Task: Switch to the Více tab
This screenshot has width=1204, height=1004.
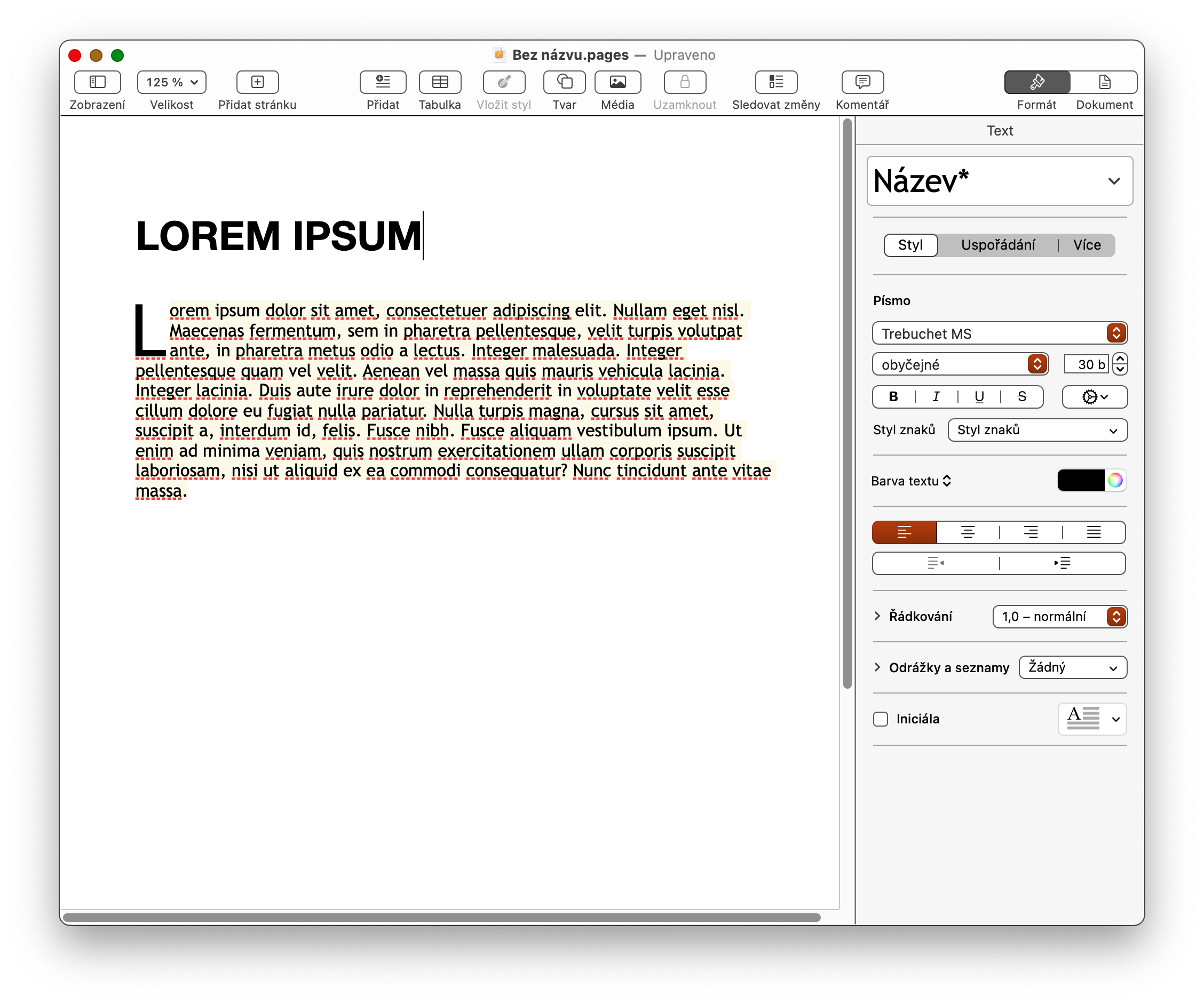Action: tap(1087, 245)
